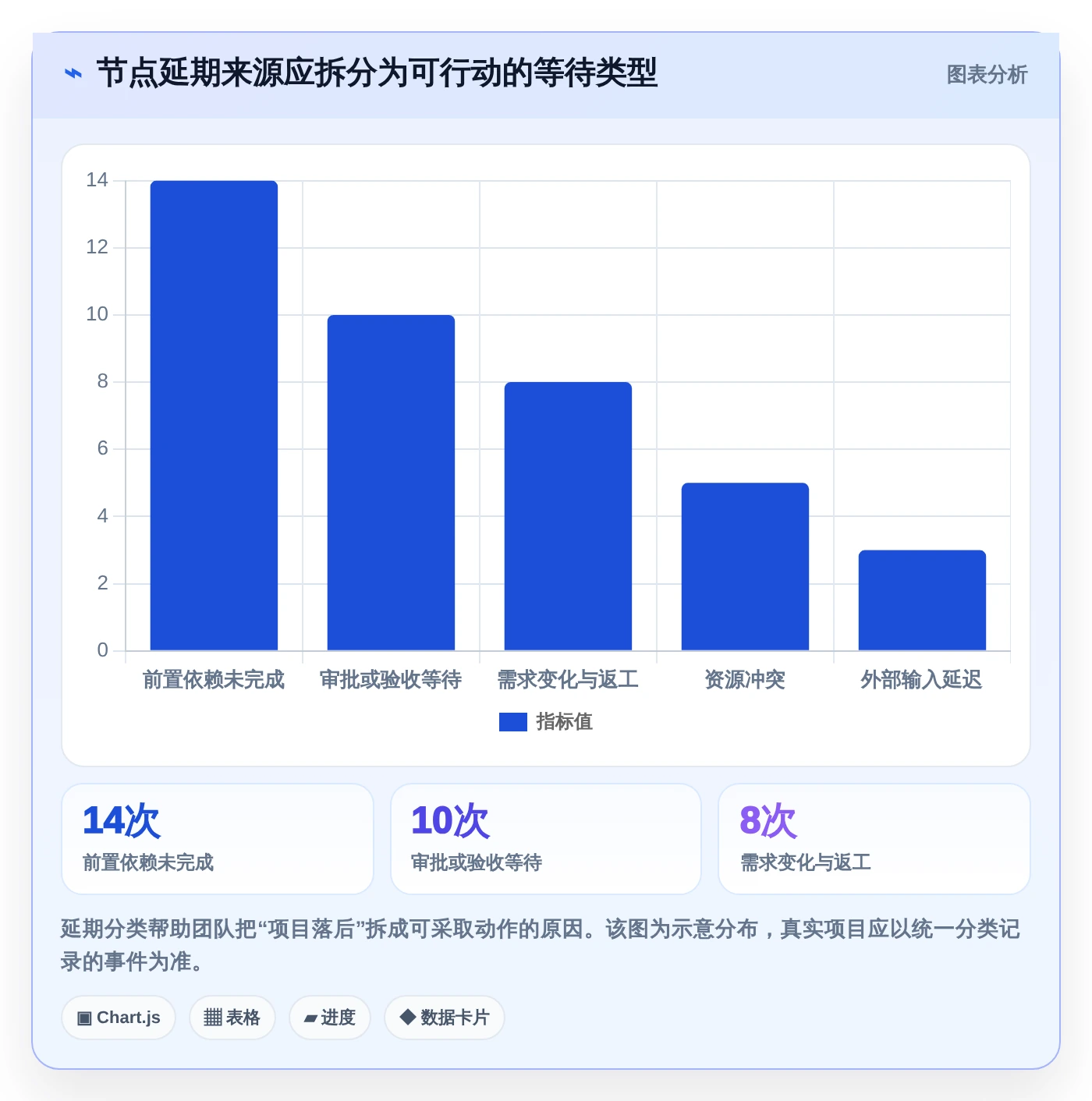Click the lightning icon beside the title
Image resolution: width=1092 pixels, height=1101 pixels.
(73, 74)
